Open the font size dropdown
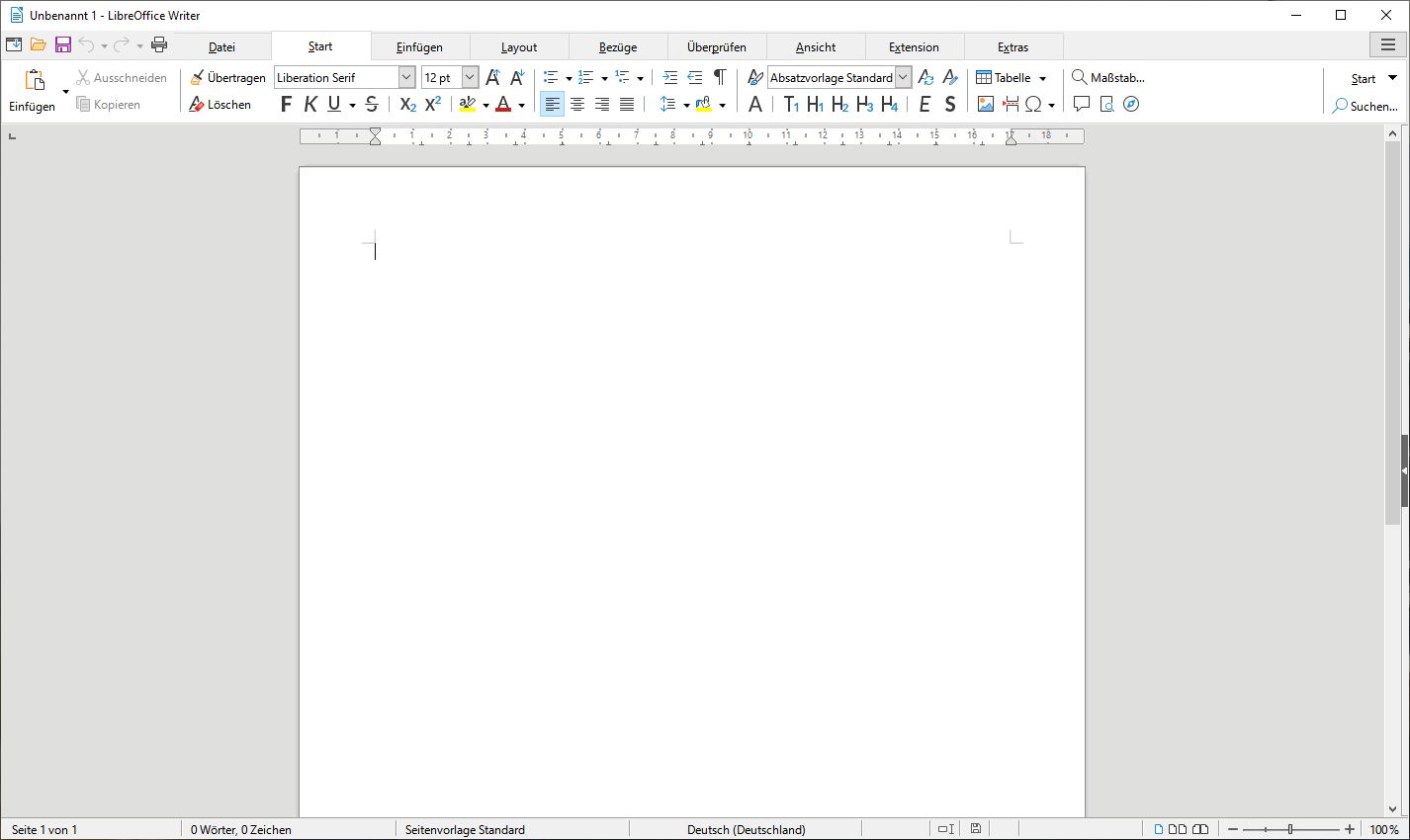 pyautogui.click(x=470, y=77)
